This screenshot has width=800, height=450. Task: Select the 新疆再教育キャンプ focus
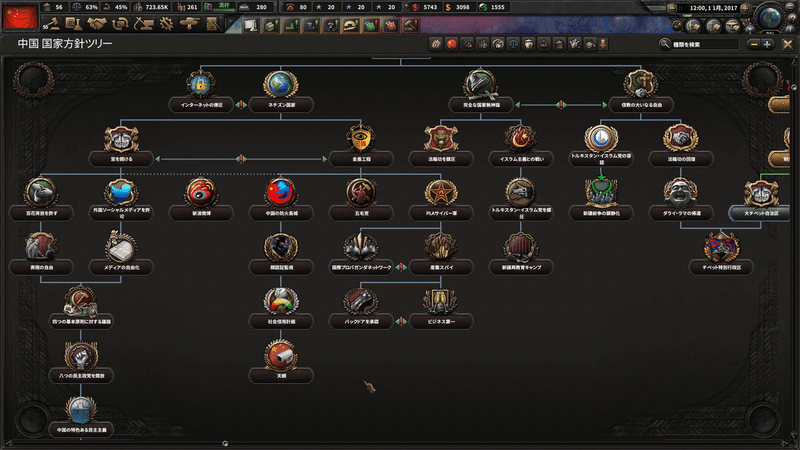pyautogui.click(x=521, y=254)
